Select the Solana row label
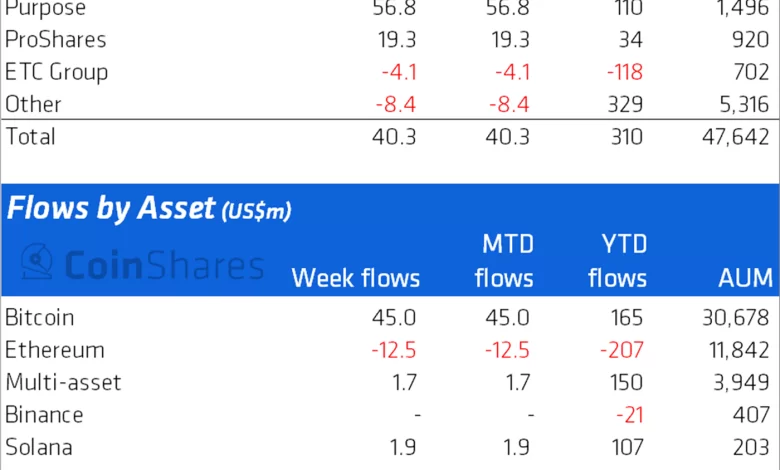This screenshot has height=470, width=780. pyautogui.click(x=39, y=446)
